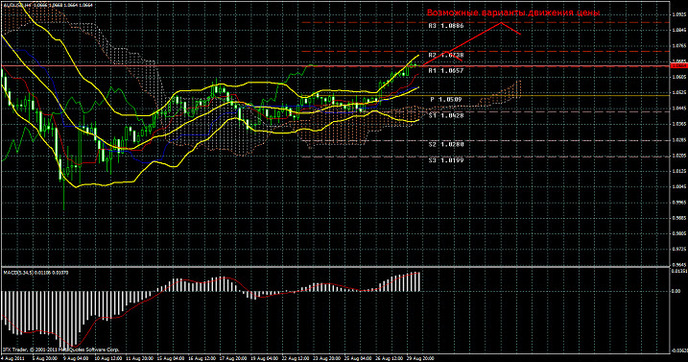Select the P 1.0509 pivot label

pos(446,100)
